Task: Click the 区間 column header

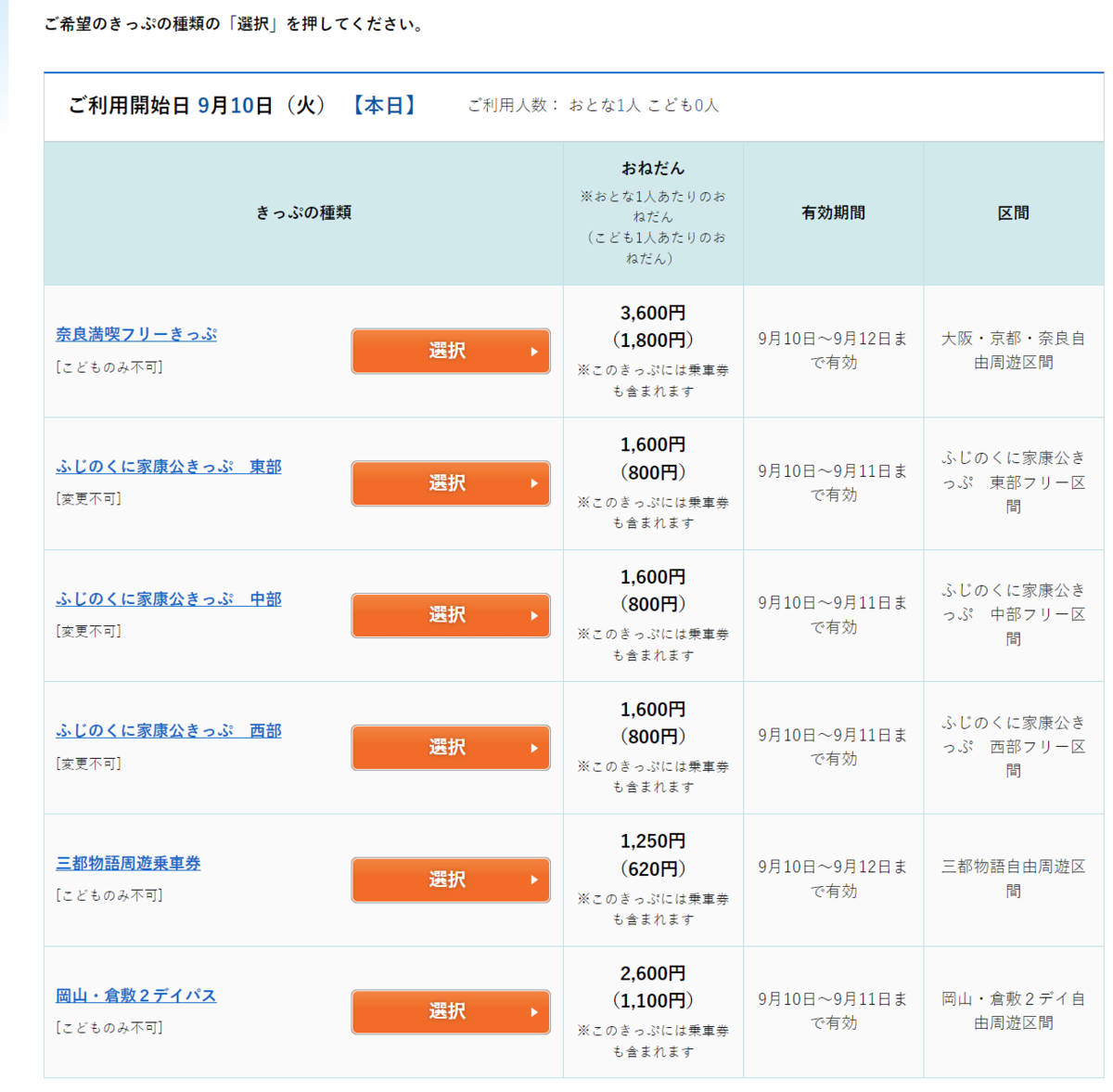Action: [x=1014, y=213]
